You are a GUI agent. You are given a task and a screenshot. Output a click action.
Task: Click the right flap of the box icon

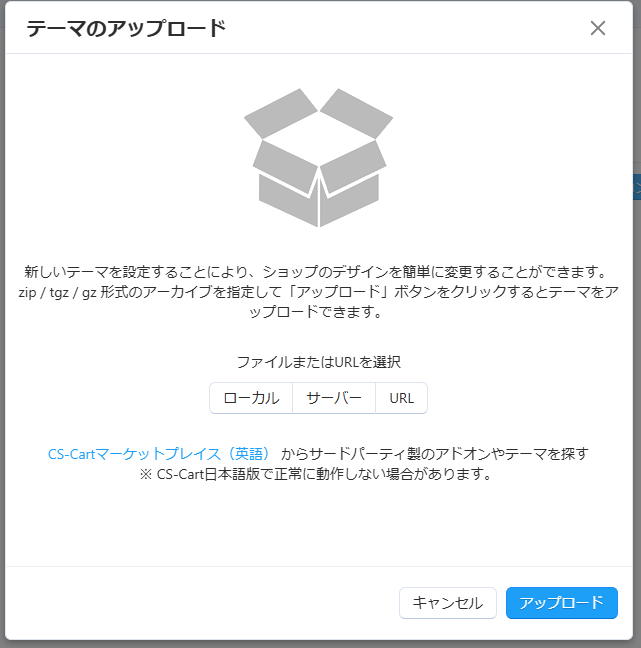[357, 114]
